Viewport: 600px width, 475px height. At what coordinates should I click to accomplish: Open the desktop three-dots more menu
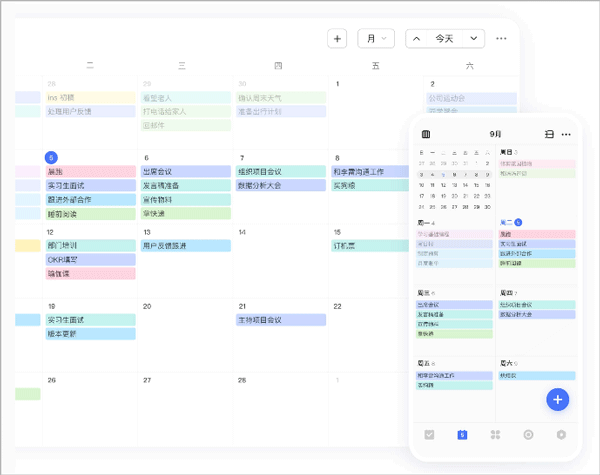(502, 39)
